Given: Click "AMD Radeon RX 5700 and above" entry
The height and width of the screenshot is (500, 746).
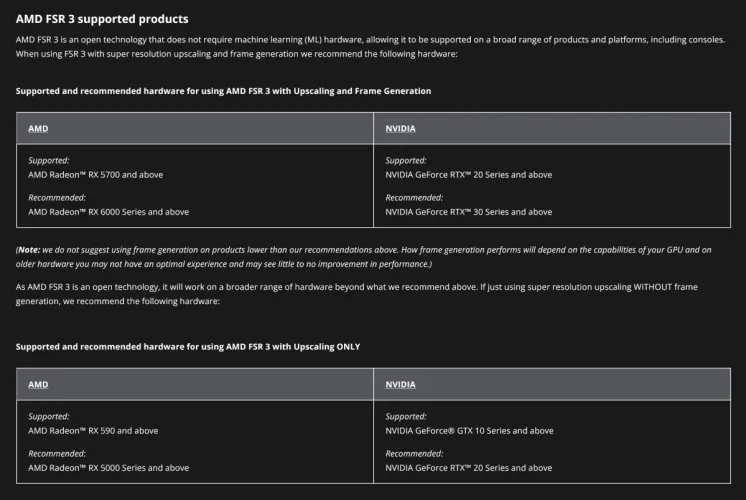Looking at the screenshot, I should click(95, 174).
